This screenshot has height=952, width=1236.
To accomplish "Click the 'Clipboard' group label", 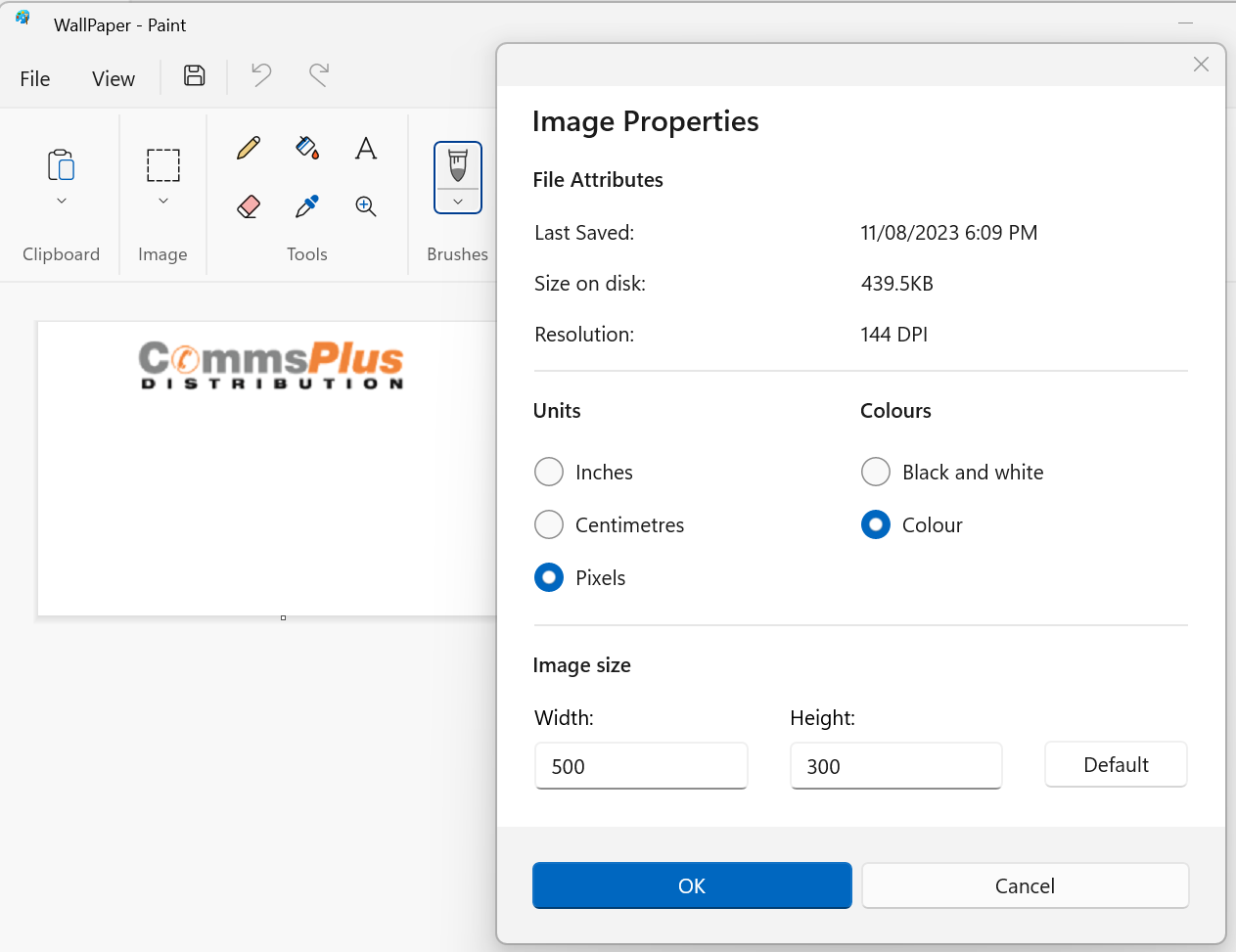I will 61,254.
